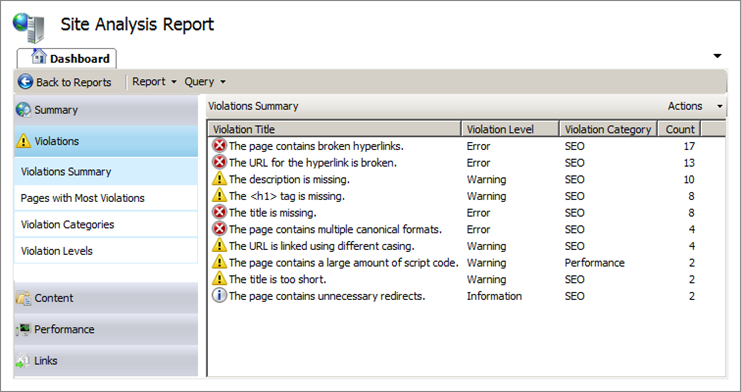Image resolution: width=742 pixels, height=392 pixels.
Task: Click the blue Back to Reports arrow icon
Action: coord(25,82)
